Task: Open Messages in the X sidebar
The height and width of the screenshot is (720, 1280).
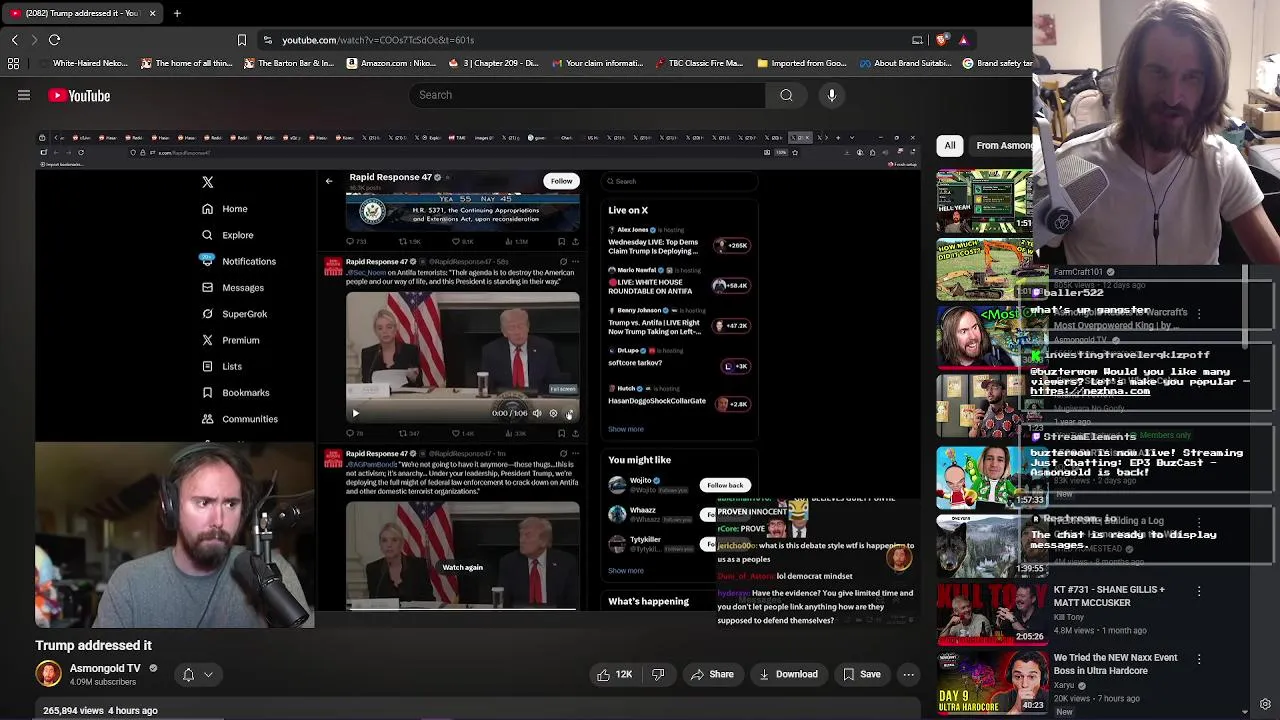Action: [x=233, y=288]
